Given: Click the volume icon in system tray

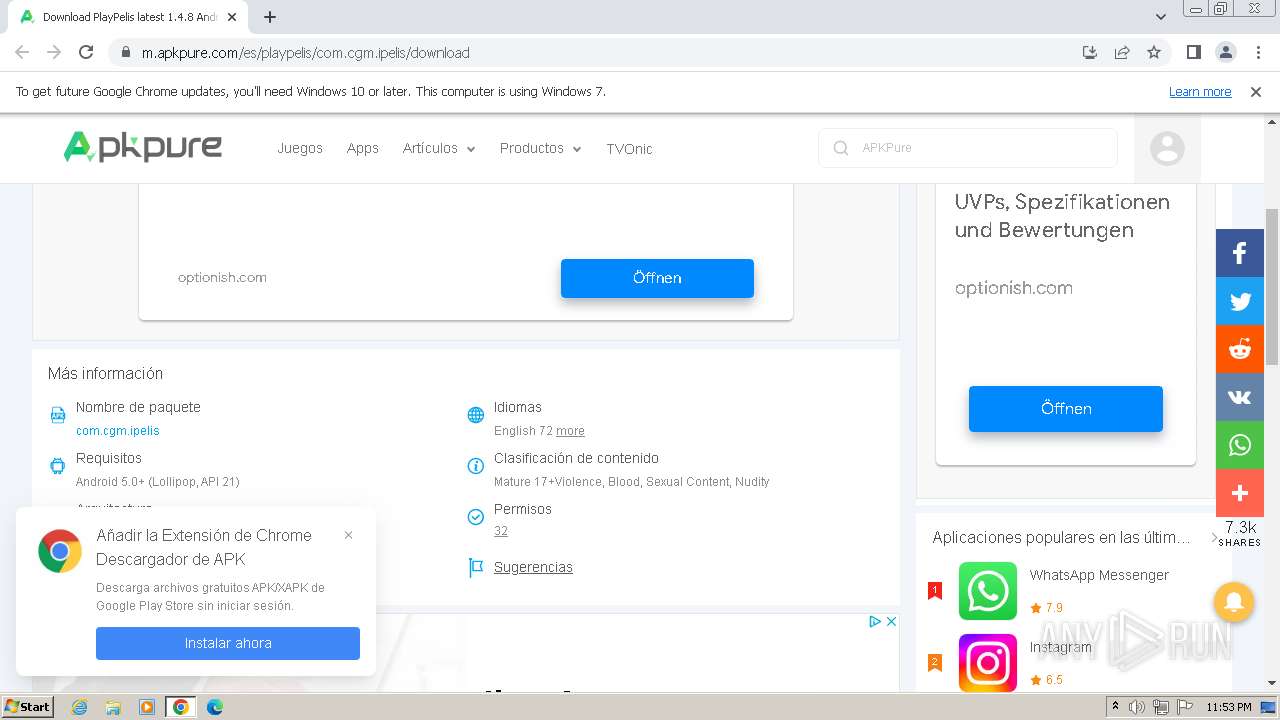Looking at the screenshot, I should pyautogui.click(x=1137, y=707).
